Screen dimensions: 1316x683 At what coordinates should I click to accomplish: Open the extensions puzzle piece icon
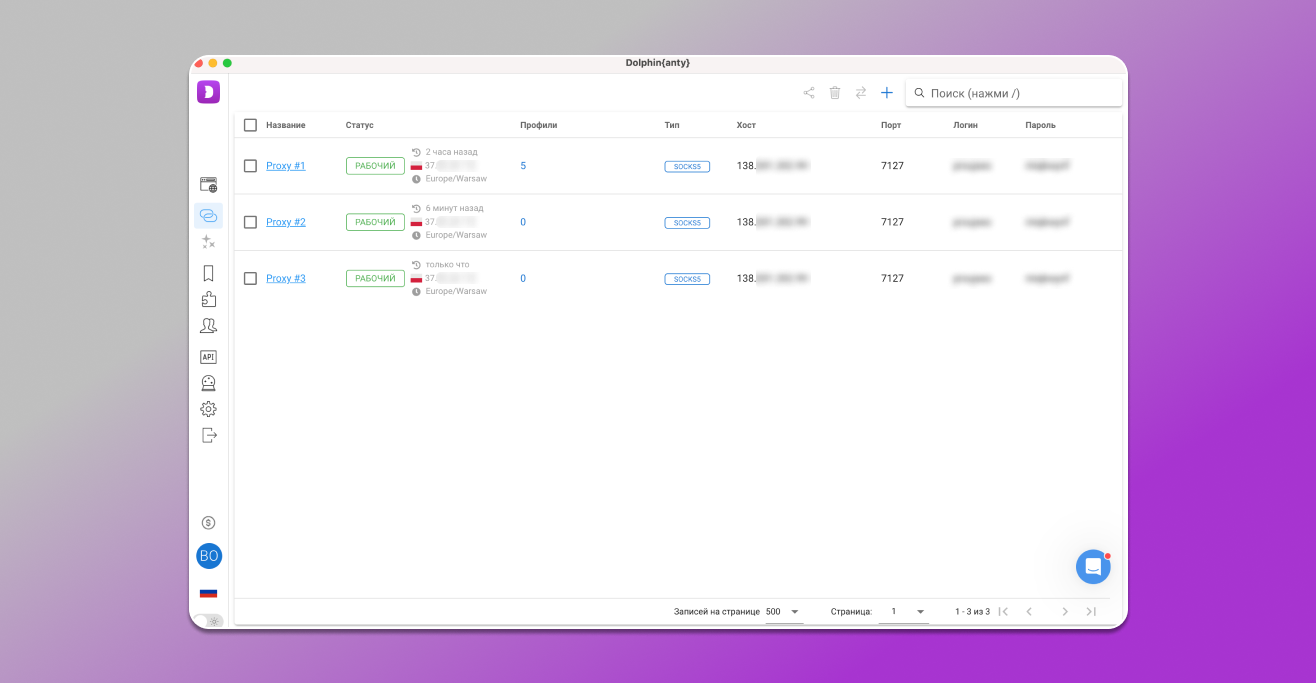[x=208, y=299]
